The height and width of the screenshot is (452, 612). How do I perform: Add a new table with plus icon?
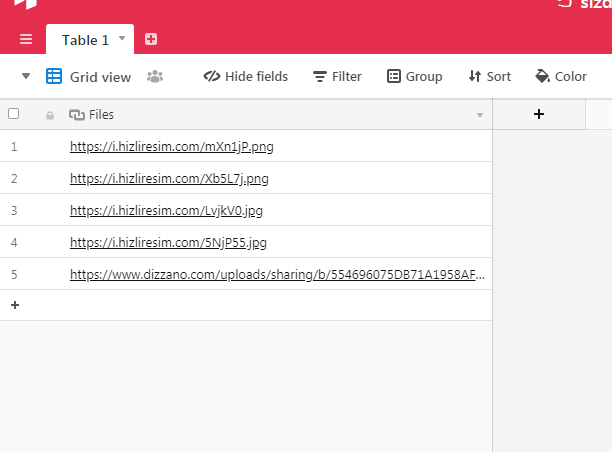(x=151, y=40)
